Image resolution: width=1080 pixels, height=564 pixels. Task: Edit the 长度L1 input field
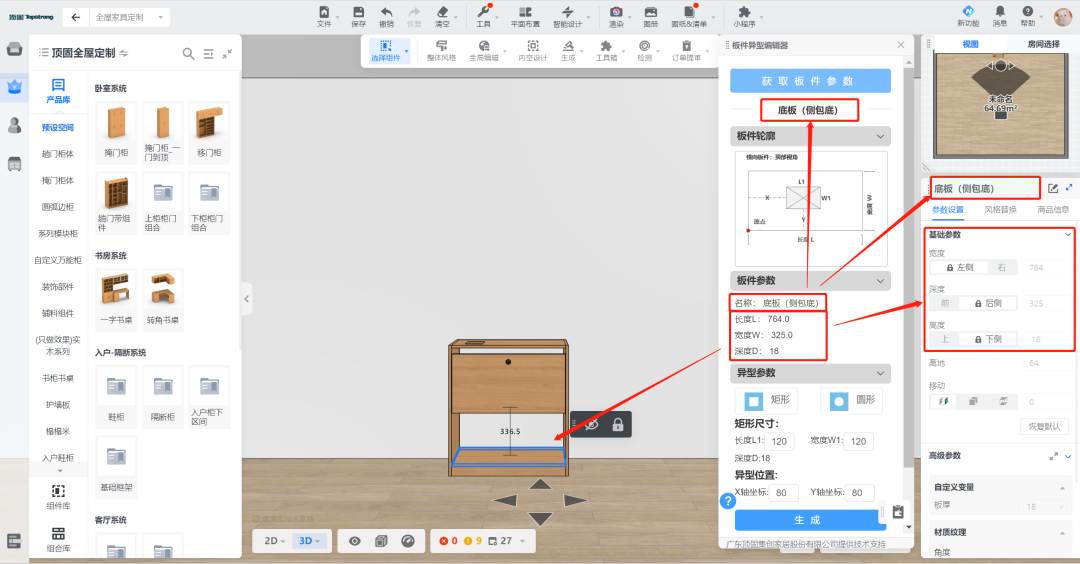coord(779,441)
